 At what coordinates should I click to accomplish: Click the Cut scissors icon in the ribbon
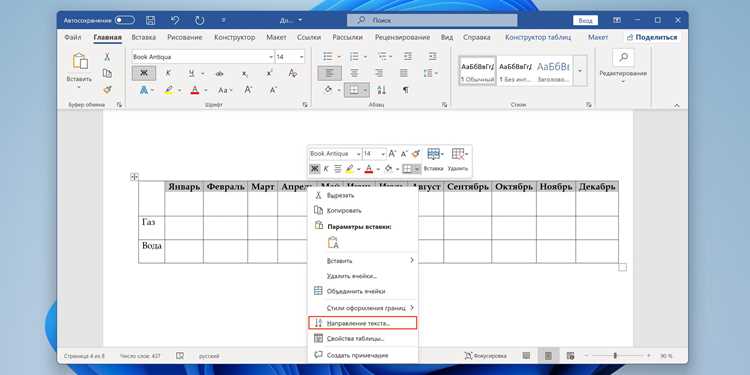pyautogui.click(x=107, y=57)
